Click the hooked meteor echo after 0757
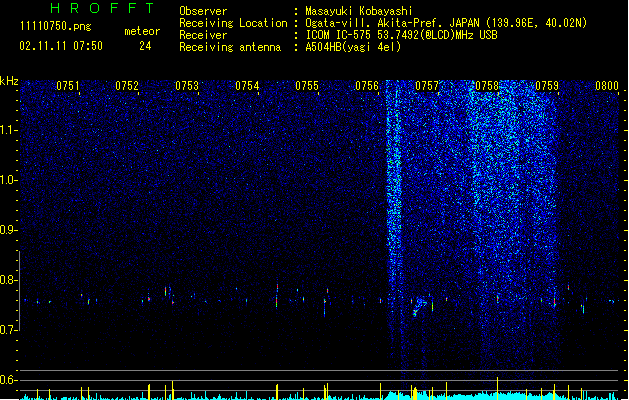 (420, 306)
